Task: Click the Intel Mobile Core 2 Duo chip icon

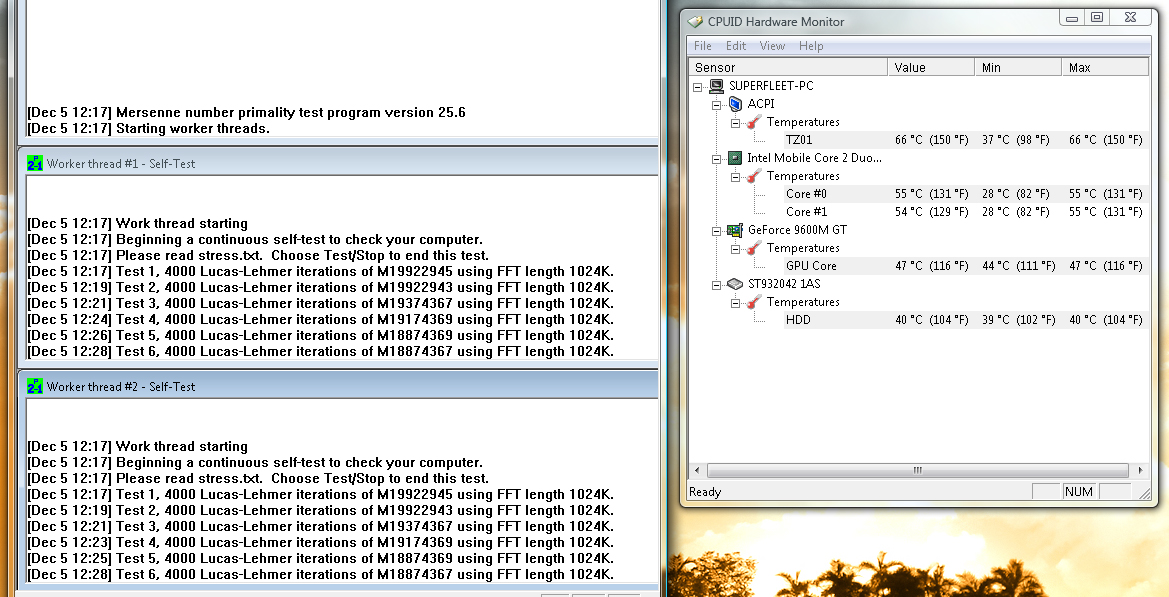Action: tap(734, 158)
